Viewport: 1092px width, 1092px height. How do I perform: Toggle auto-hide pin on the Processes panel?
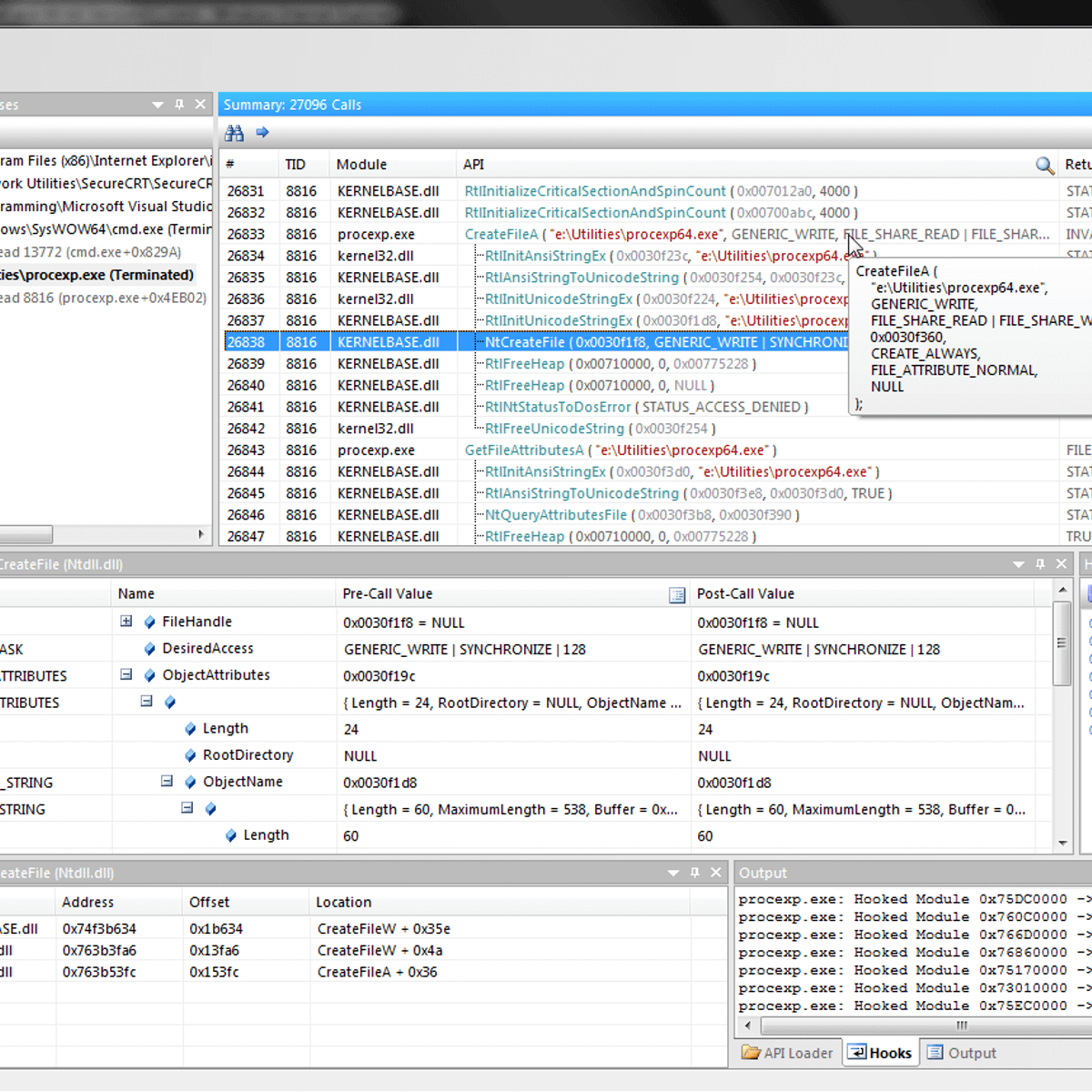click(179, 105)
